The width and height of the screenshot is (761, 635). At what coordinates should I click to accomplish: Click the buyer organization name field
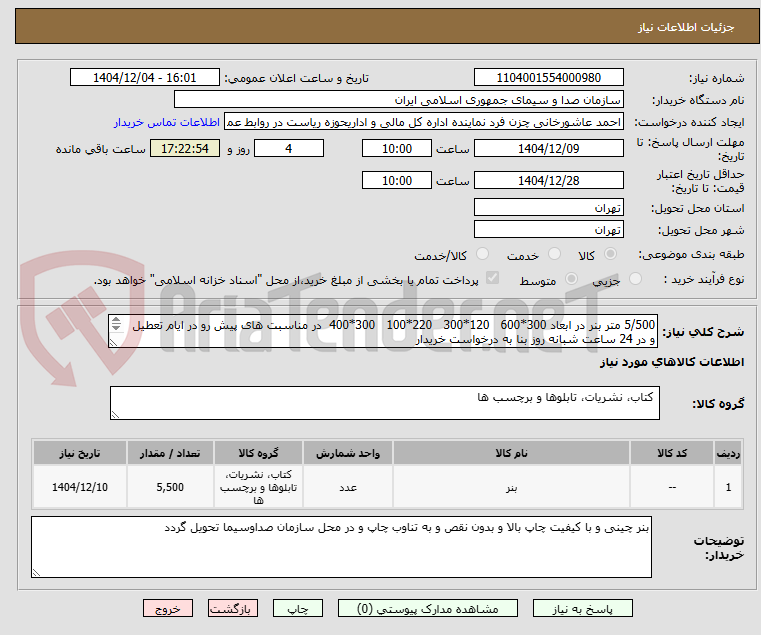click(398, 100)
